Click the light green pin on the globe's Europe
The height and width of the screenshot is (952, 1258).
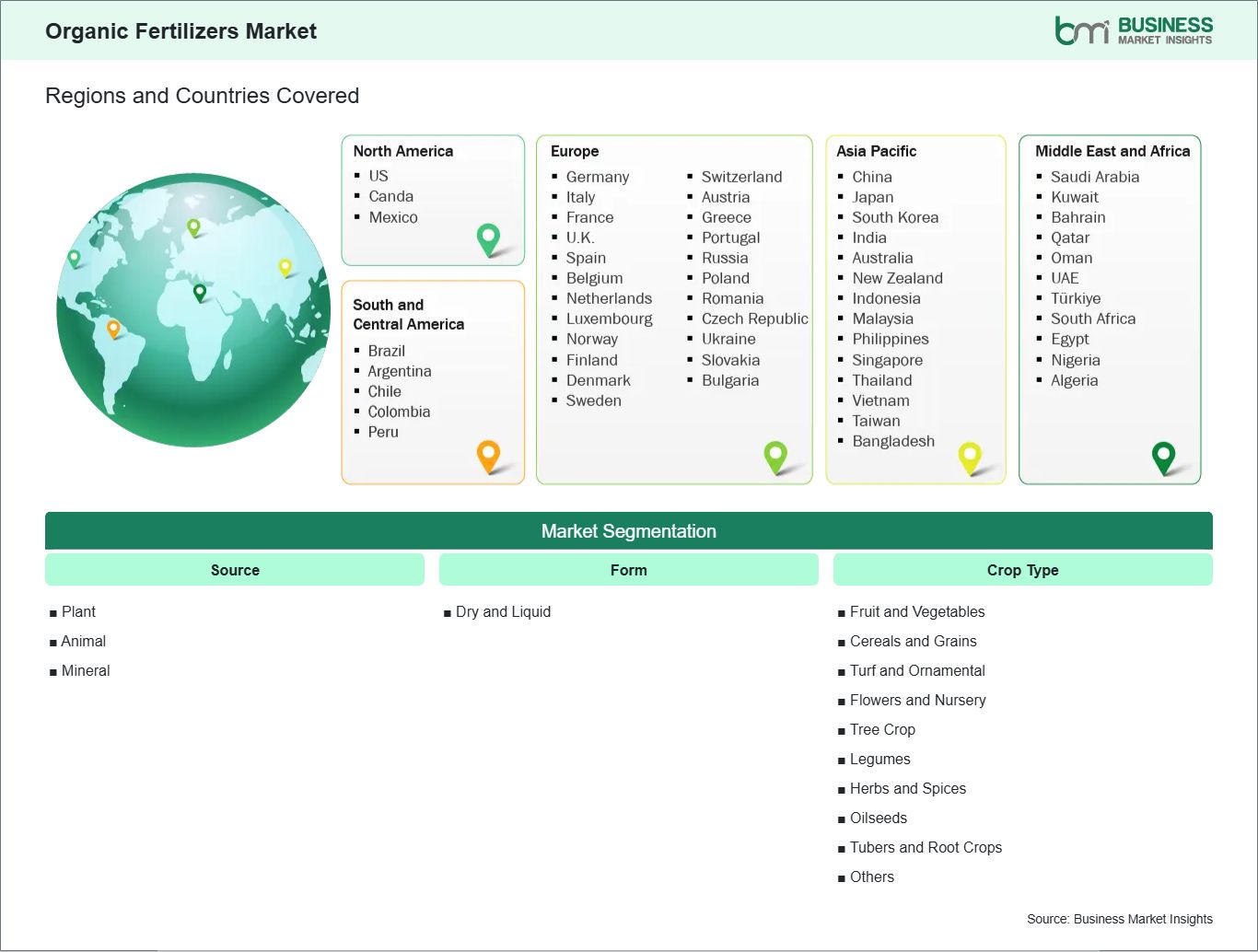pos(193,226)
